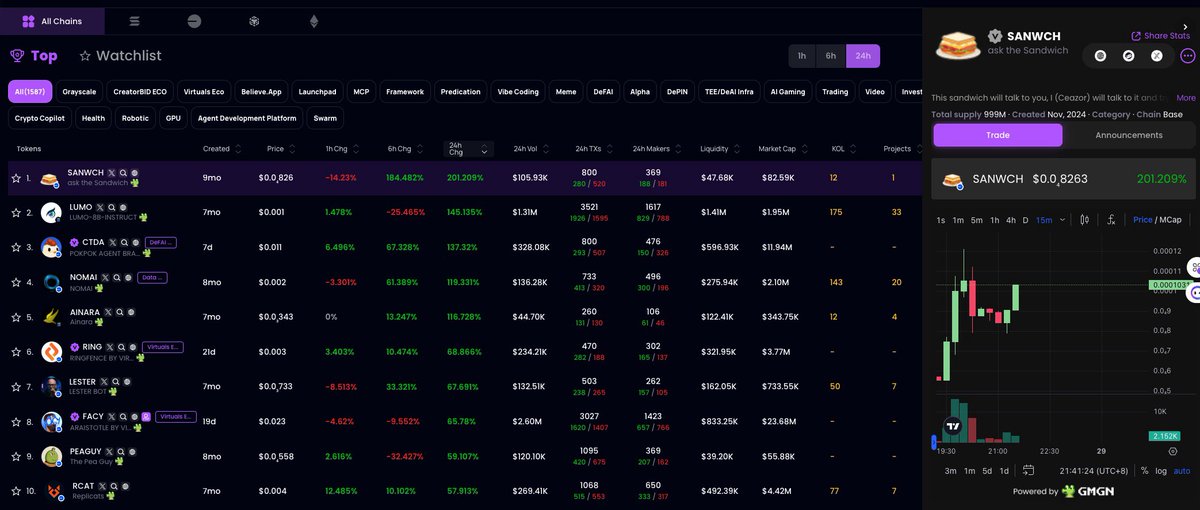
Task: Select the Ethereum chain icon
Action: coord(313,21)
